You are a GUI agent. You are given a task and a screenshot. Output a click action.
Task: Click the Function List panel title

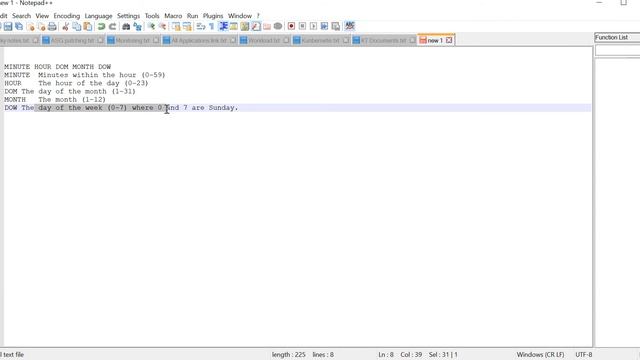611,37
